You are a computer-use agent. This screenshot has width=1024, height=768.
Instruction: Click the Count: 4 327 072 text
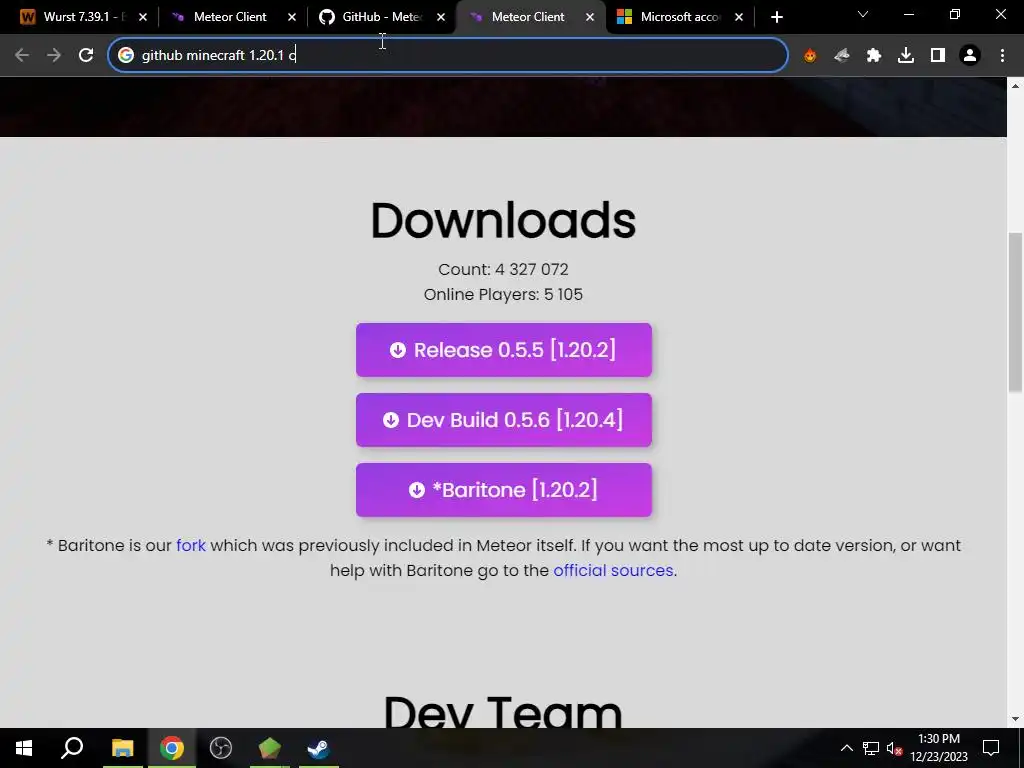click(503, 269)
